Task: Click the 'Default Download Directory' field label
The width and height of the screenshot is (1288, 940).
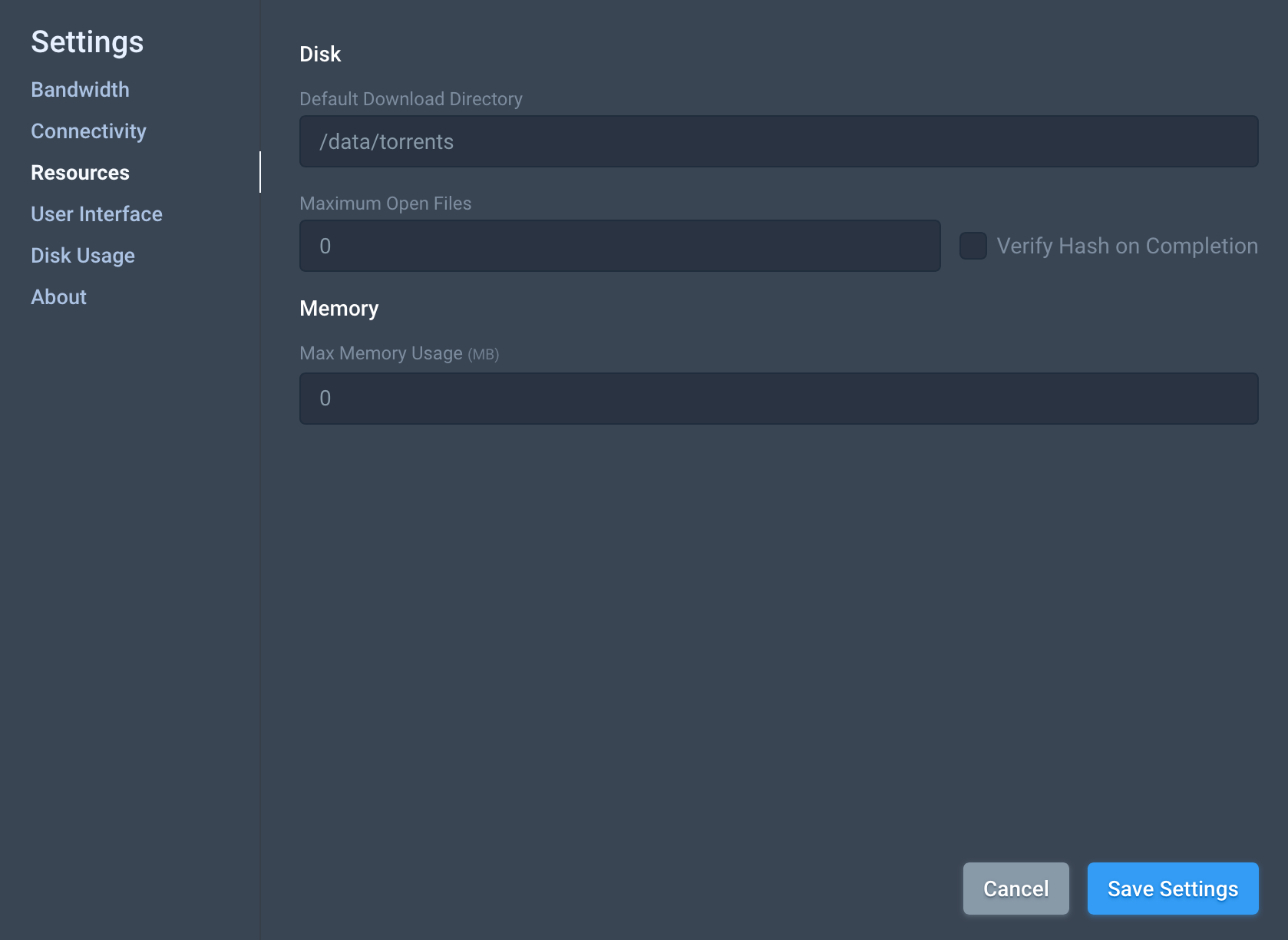Action: (411, 99)
